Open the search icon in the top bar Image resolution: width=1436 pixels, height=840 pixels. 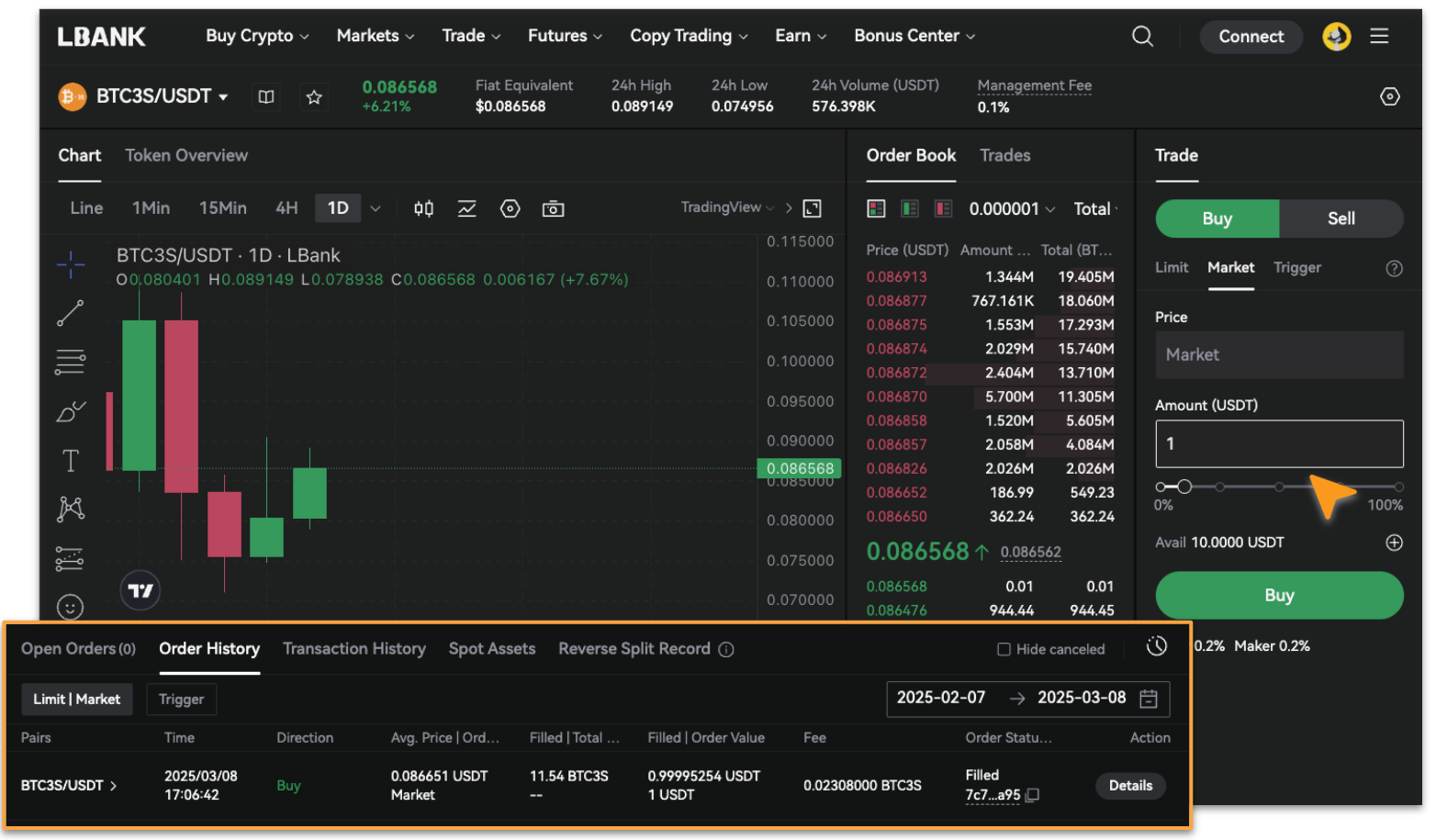click(x=1142, y=35)
